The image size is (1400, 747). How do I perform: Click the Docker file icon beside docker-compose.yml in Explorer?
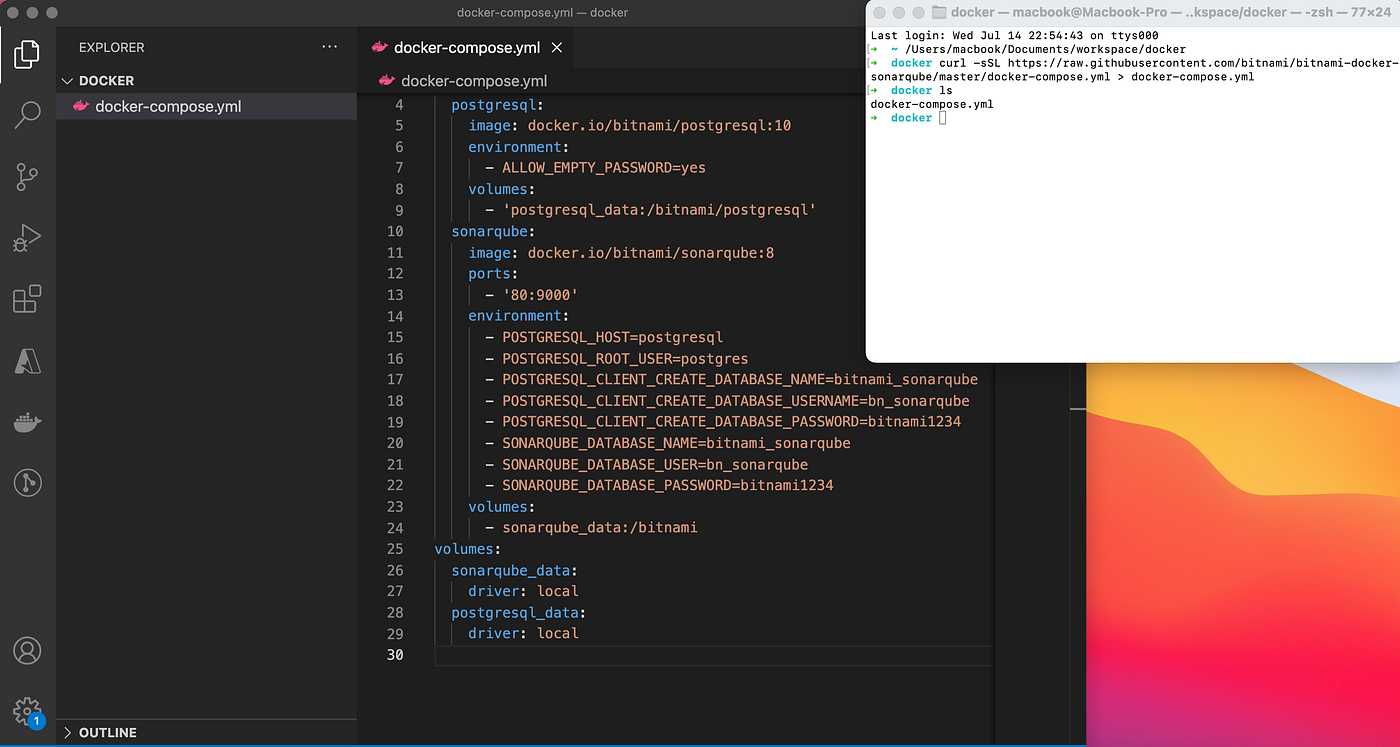[81, 106]
